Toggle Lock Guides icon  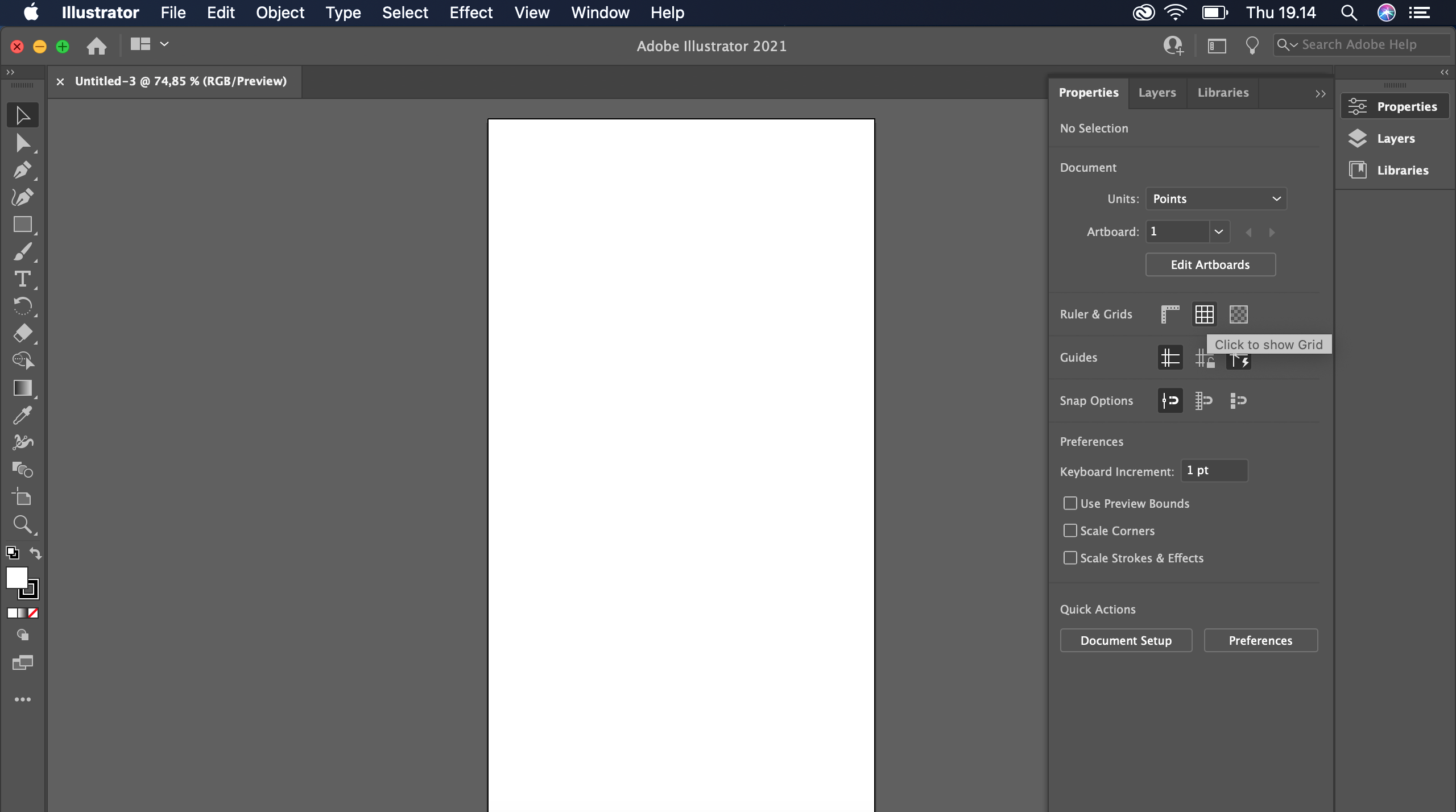(1204, 359)
